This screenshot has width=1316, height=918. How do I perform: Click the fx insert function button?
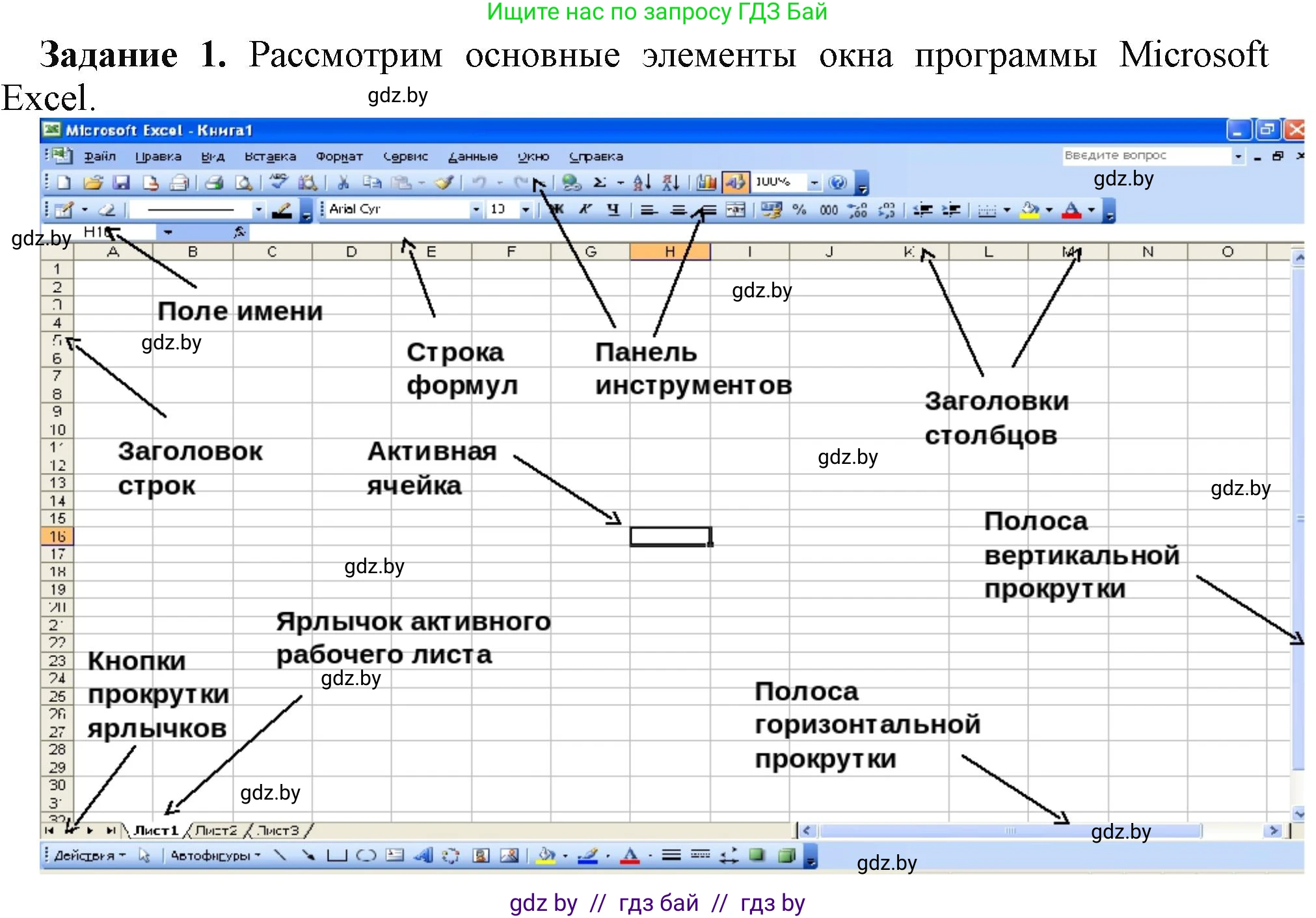pyautogui.click(x=239, y=232)
